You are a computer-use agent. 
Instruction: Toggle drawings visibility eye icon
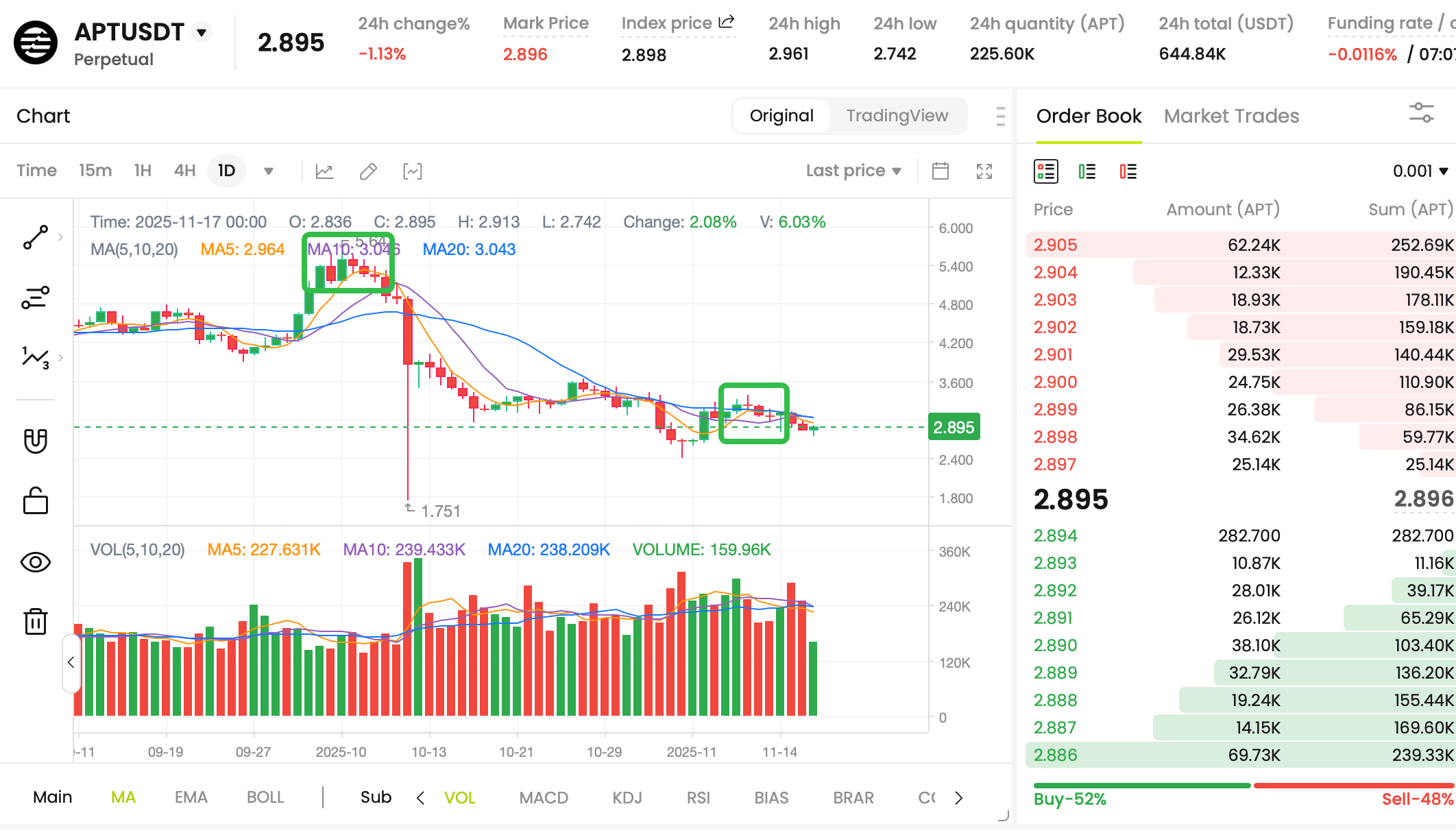click(x=36, y=563)
